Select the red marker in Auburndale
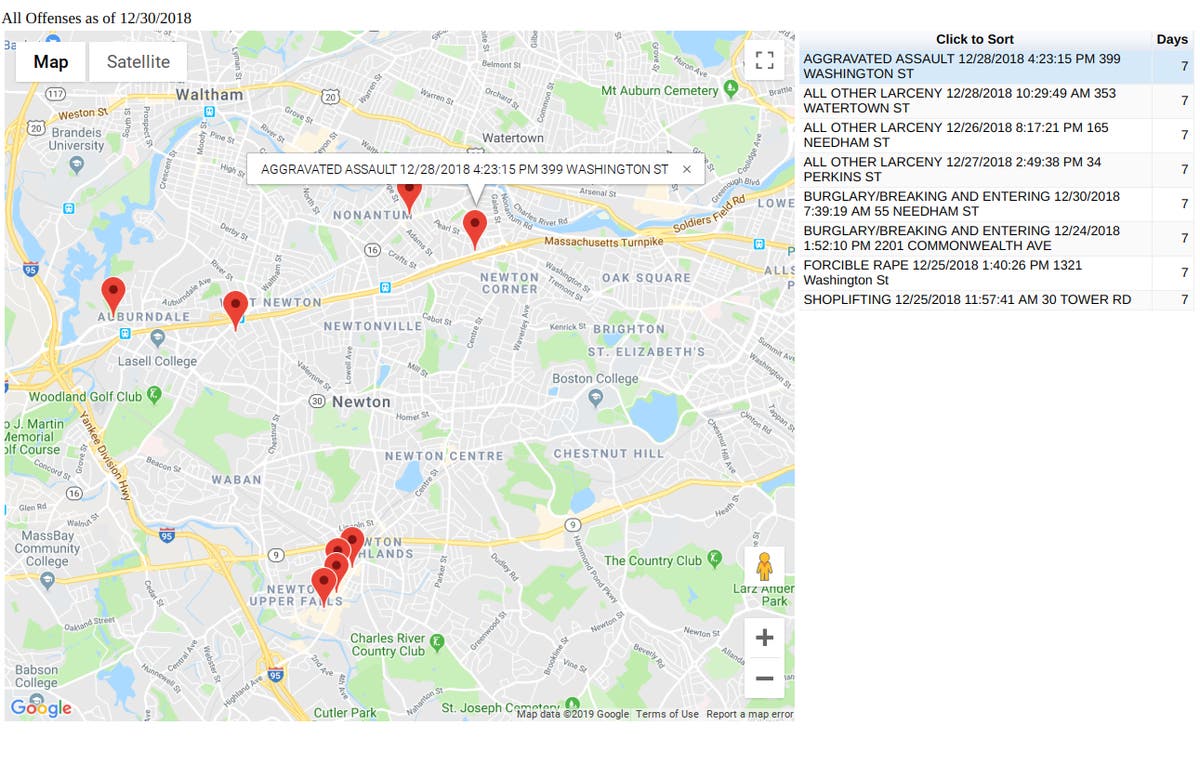Image resolution: width=1200 pixels, height=765 pixels. (114, 294)
